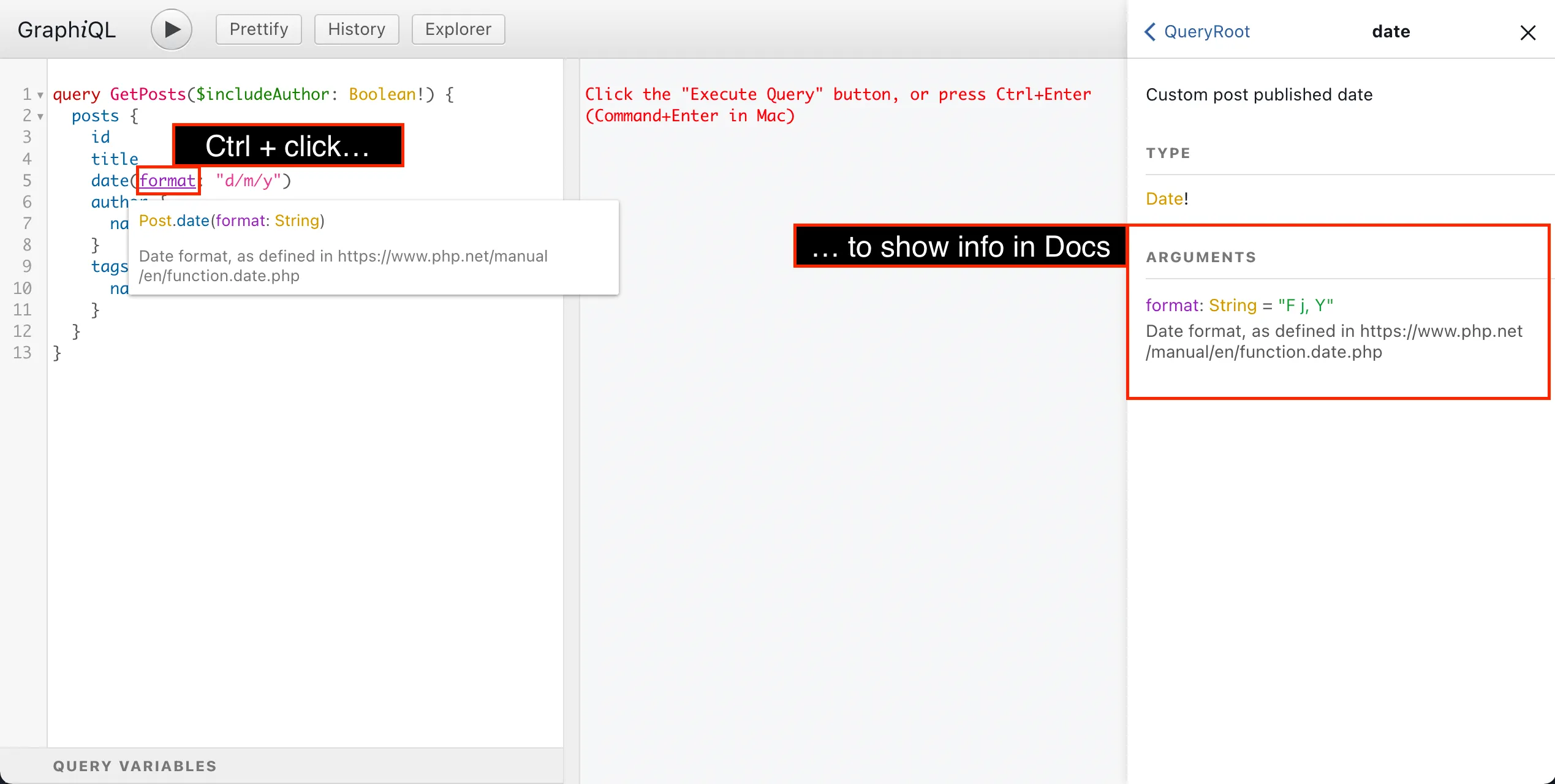The image size is (1555, 784).
Task: Run the query with Execute button
Action: pyautogui.click(x=172, y=29)
